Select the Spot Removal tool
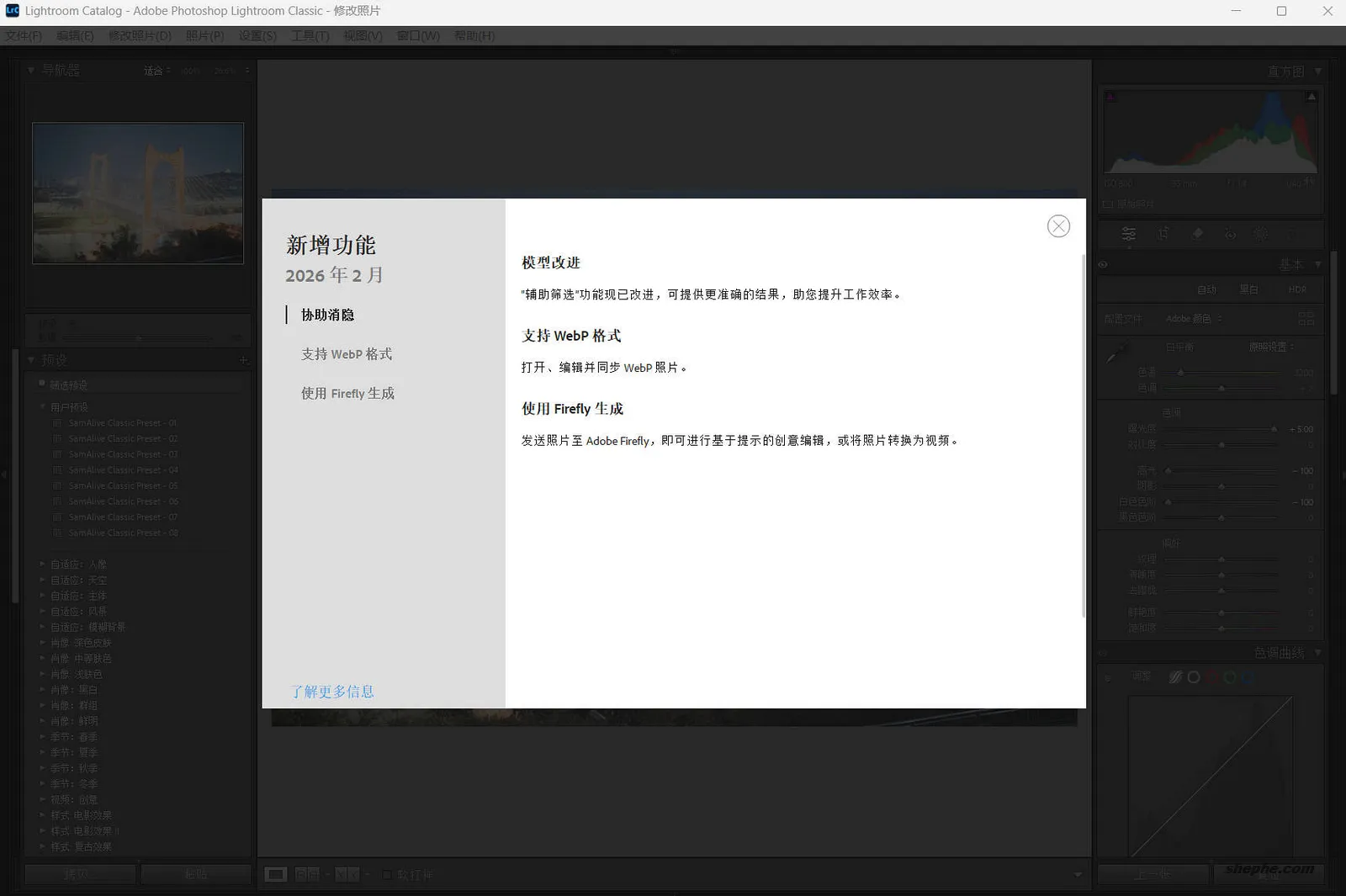Screen dimensions: 1346x896 click(1197, 234)
